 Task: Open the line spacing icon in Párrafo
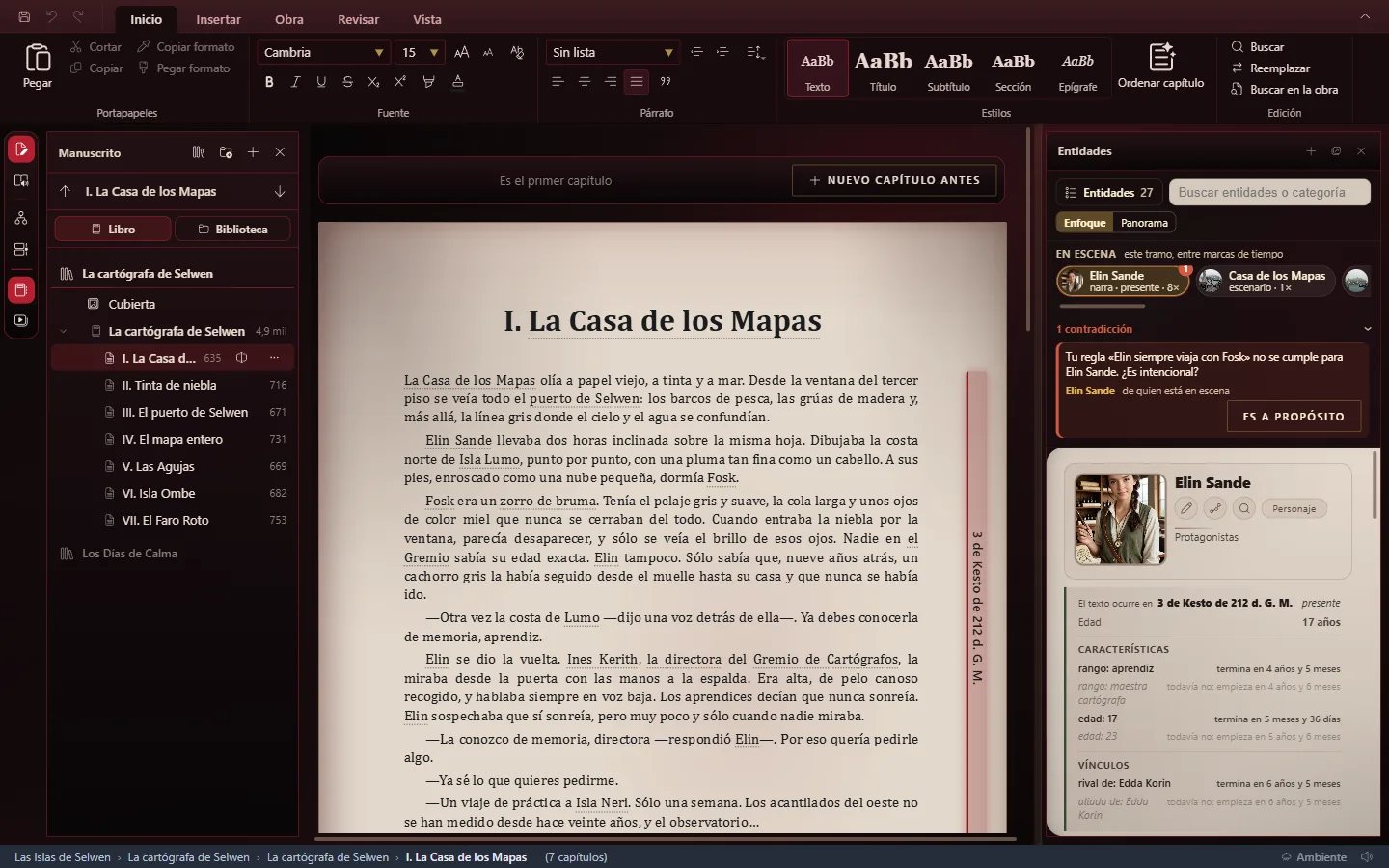coord(756,52)
